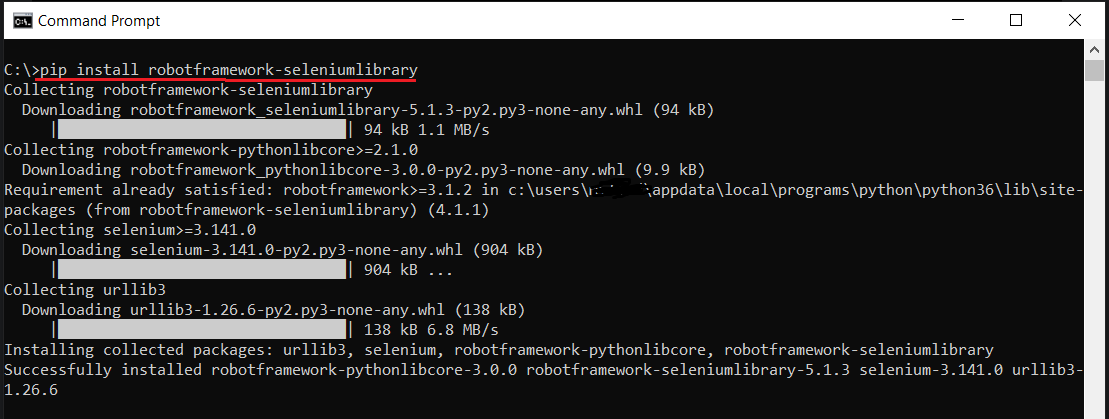Click the Command Prompt system menu icon

tap(23, 21)
